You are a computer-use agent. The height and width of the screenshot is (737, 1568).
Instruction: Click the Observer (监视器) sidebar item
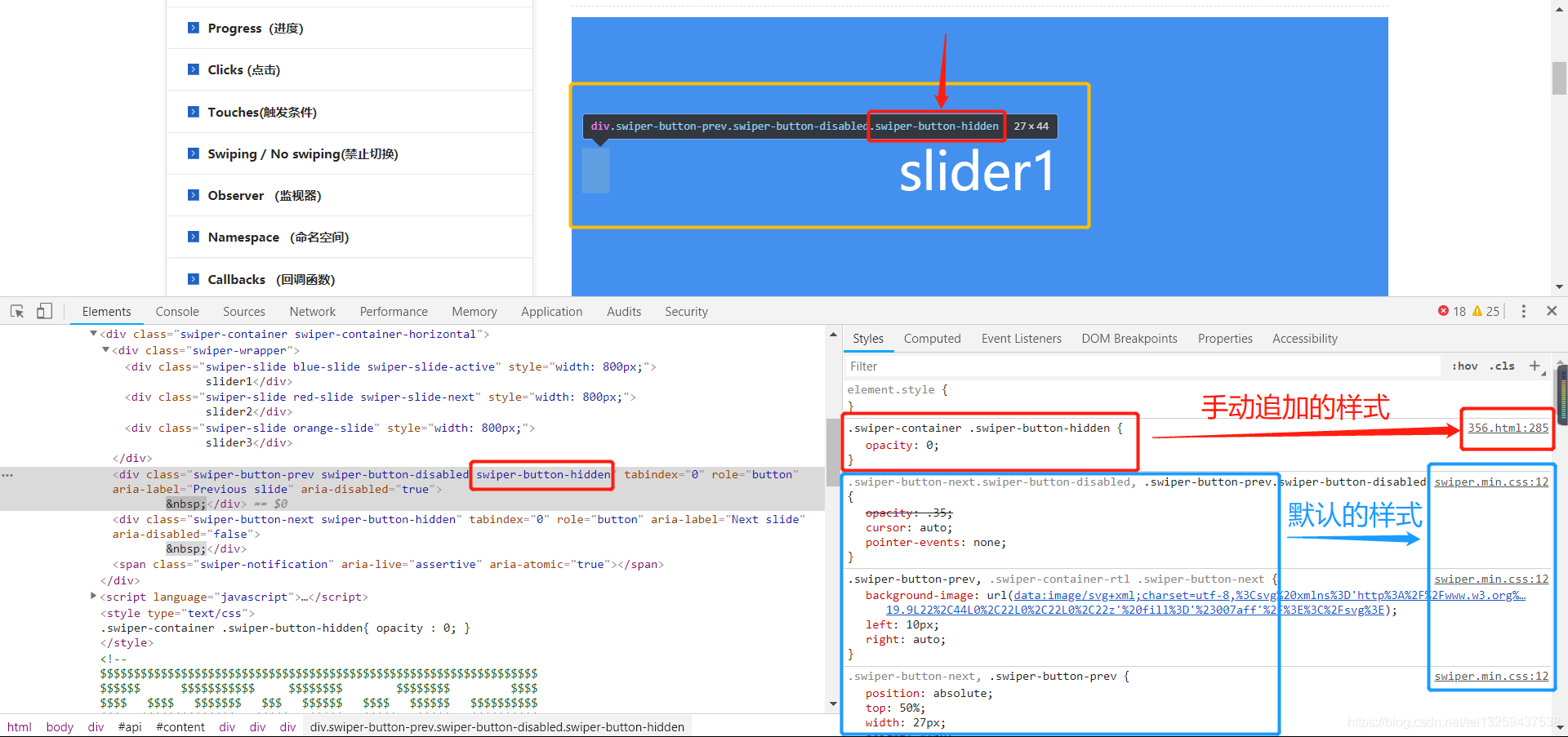coord(265,195)
